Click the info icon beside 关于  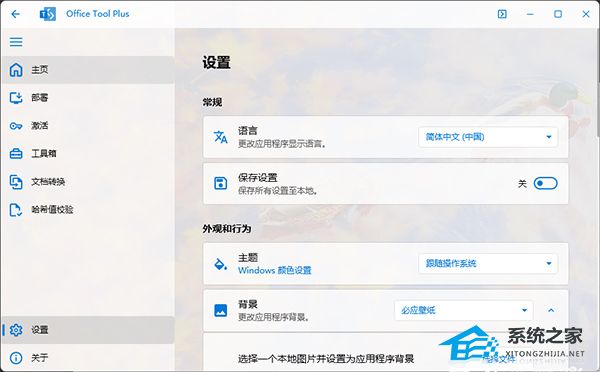point(16,358)
